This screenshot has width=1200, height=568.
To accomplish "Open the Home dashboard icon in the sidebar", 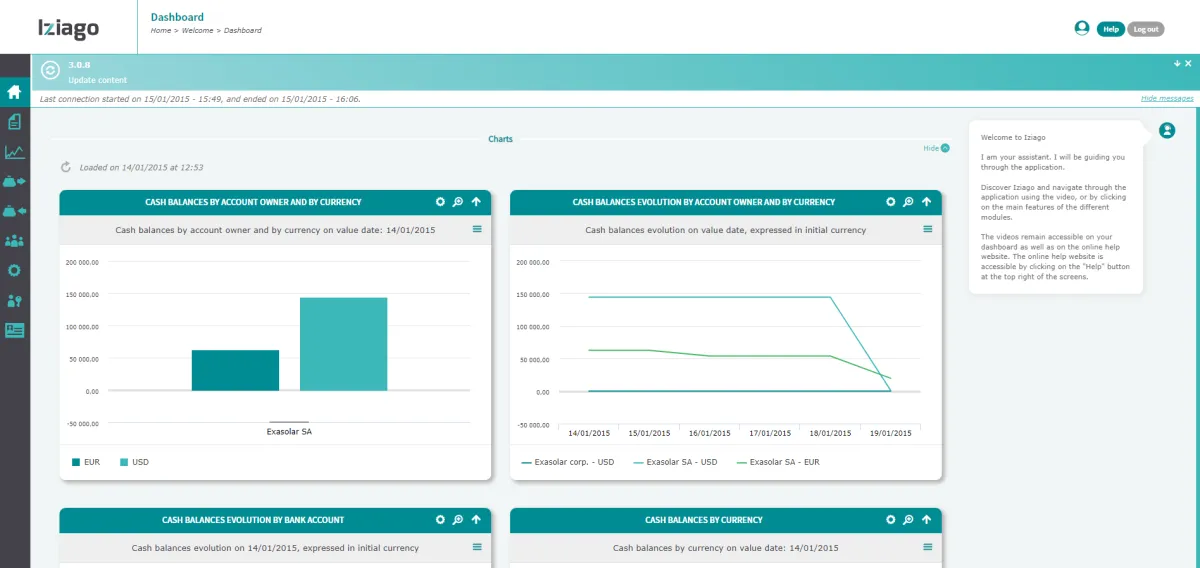I will [15, 92].
